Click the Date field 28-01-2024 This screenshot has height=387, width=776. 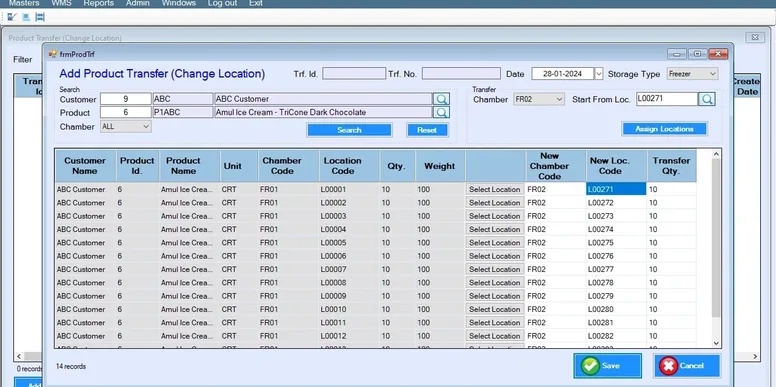(563, 74)
